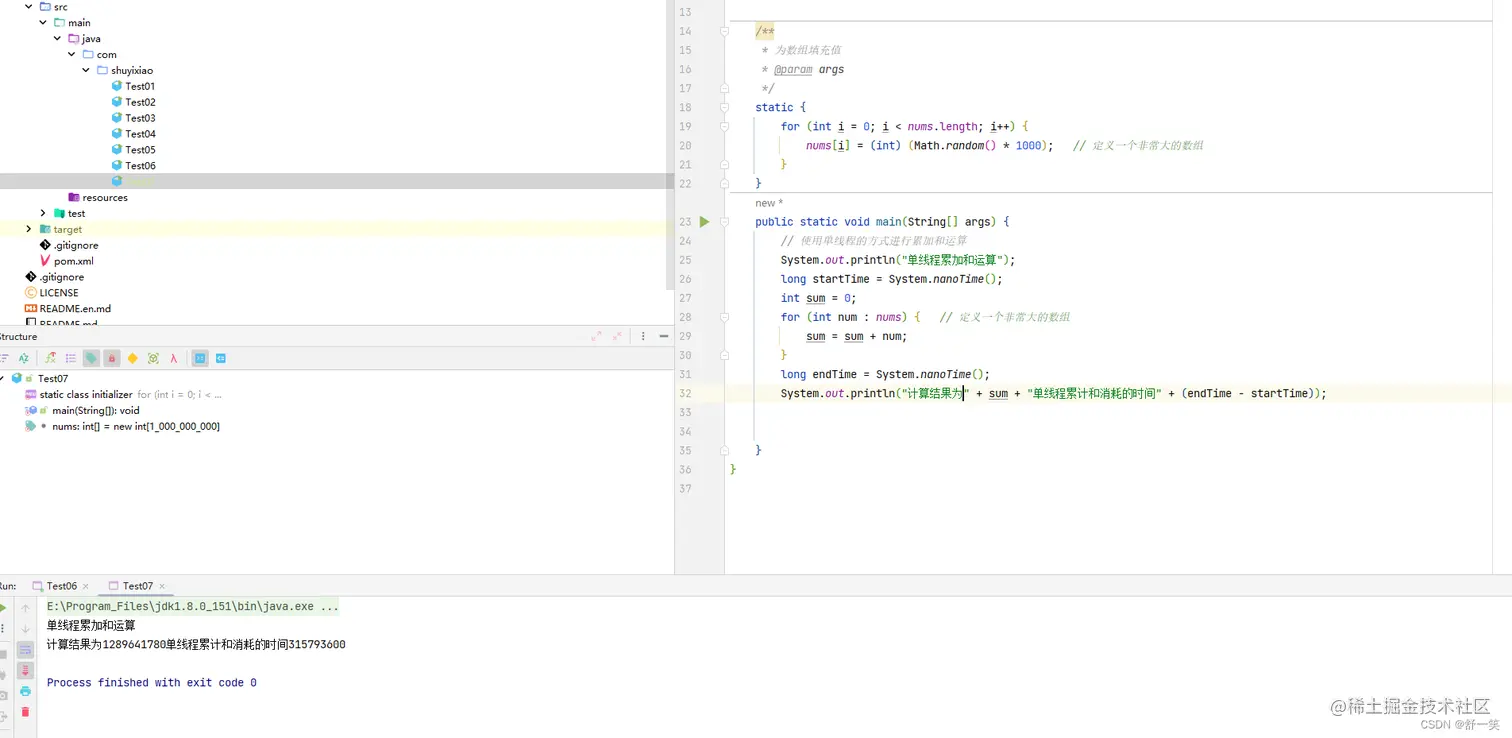The width and height of the screenshot is (1512, 738).
Task: Run main method from gutter icon
Action: [704, 222]
